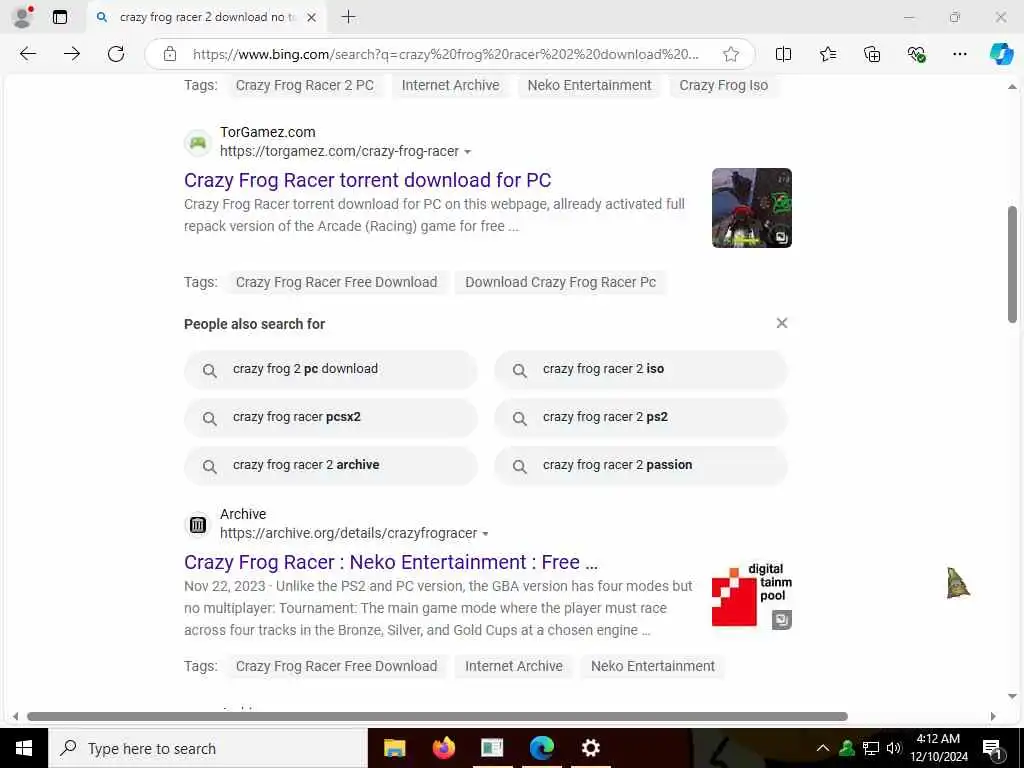
Task: Open a new browser tab
Action: [x=349, y=17]
